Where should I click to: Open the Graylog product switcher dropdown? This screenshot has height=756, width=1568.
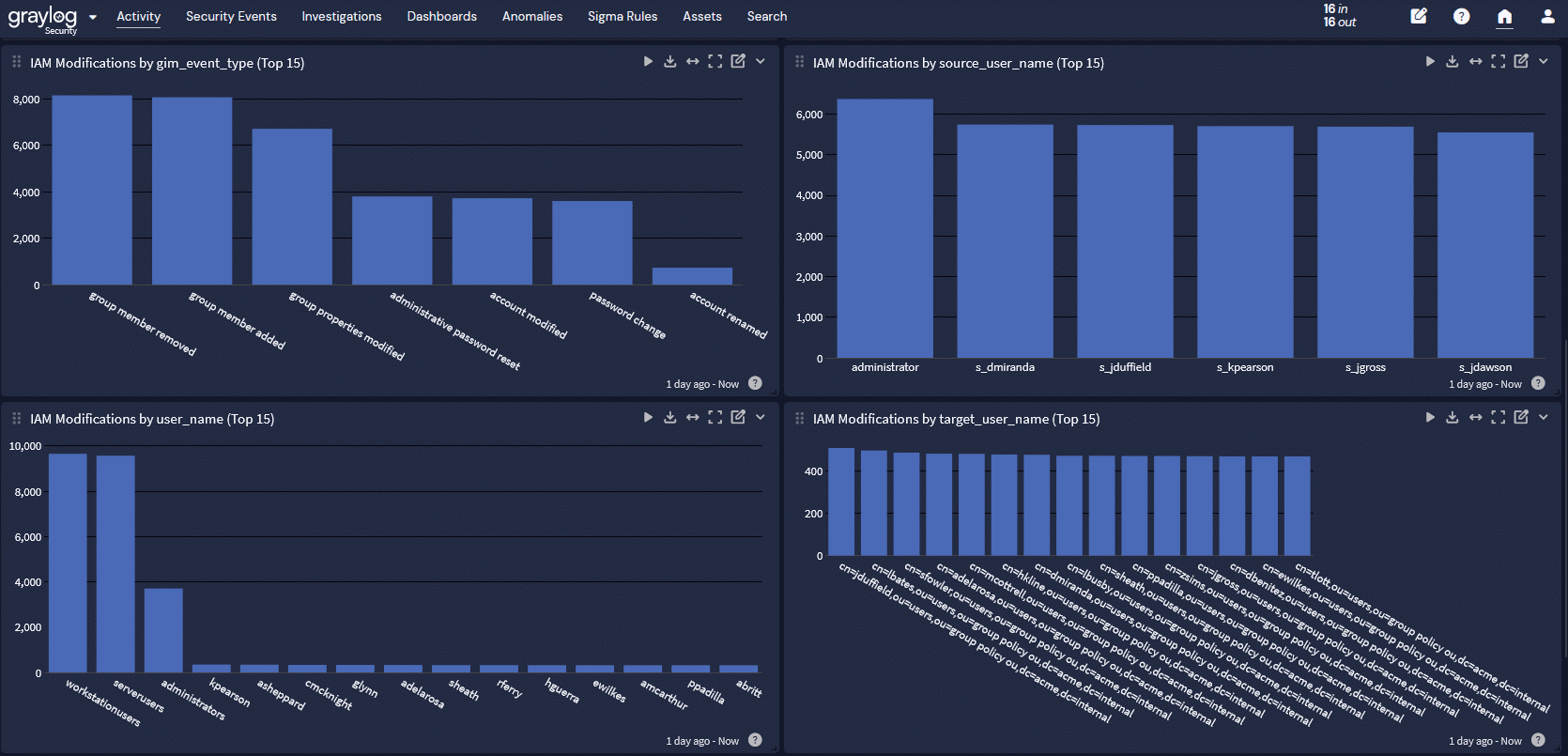click(93, 17)
